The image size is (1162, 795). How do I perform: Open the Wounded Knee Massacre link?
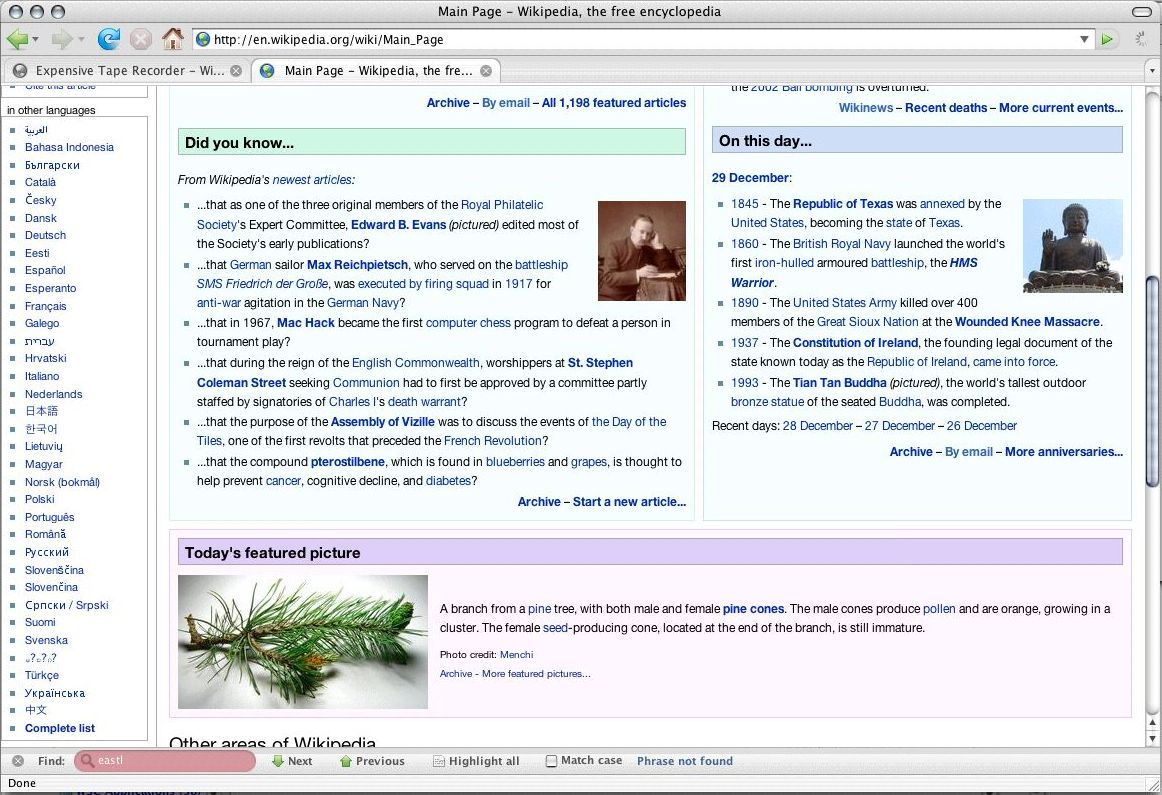click(x=1027, y=322)
